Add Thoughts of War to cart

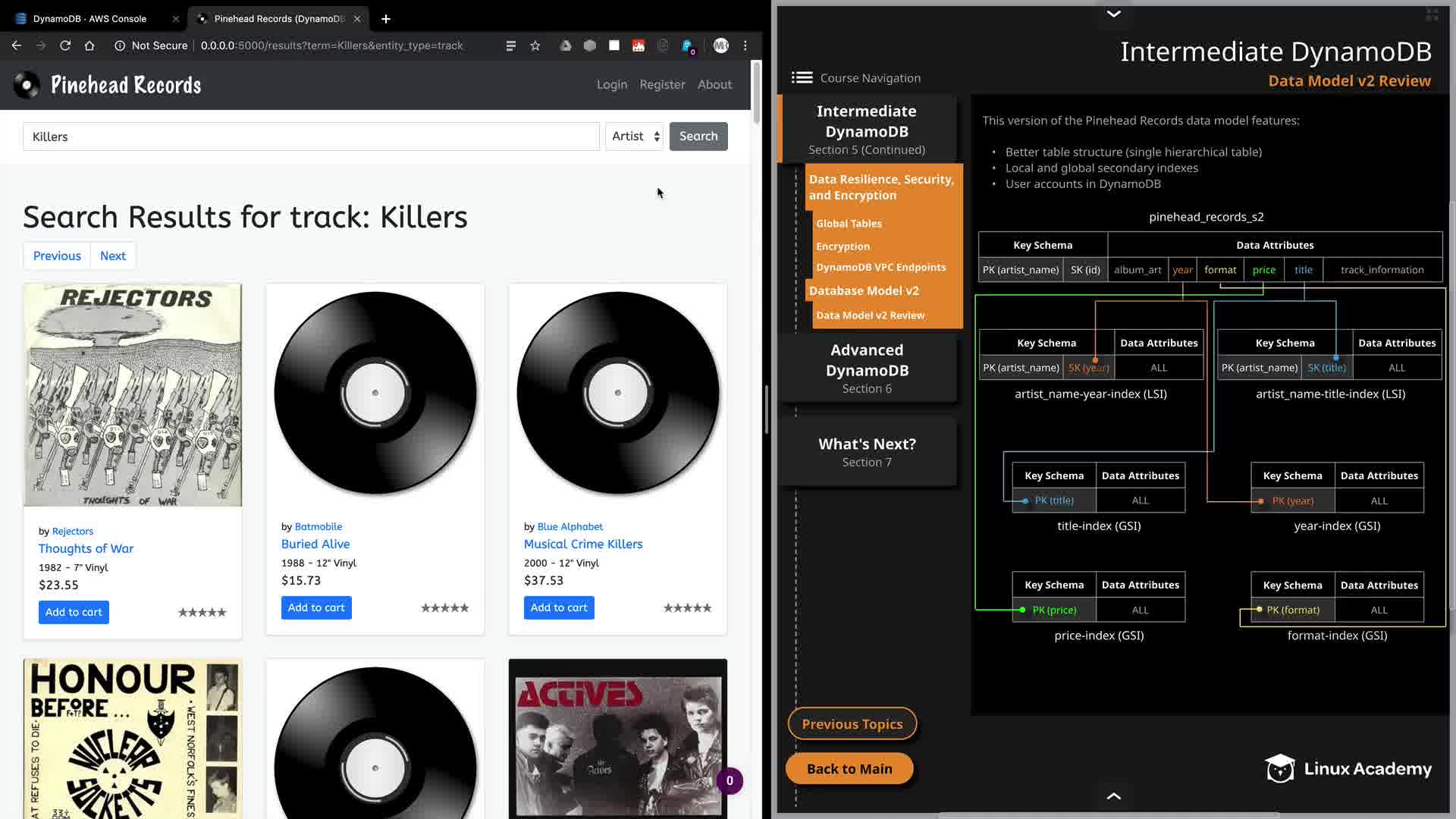[74, 612]
